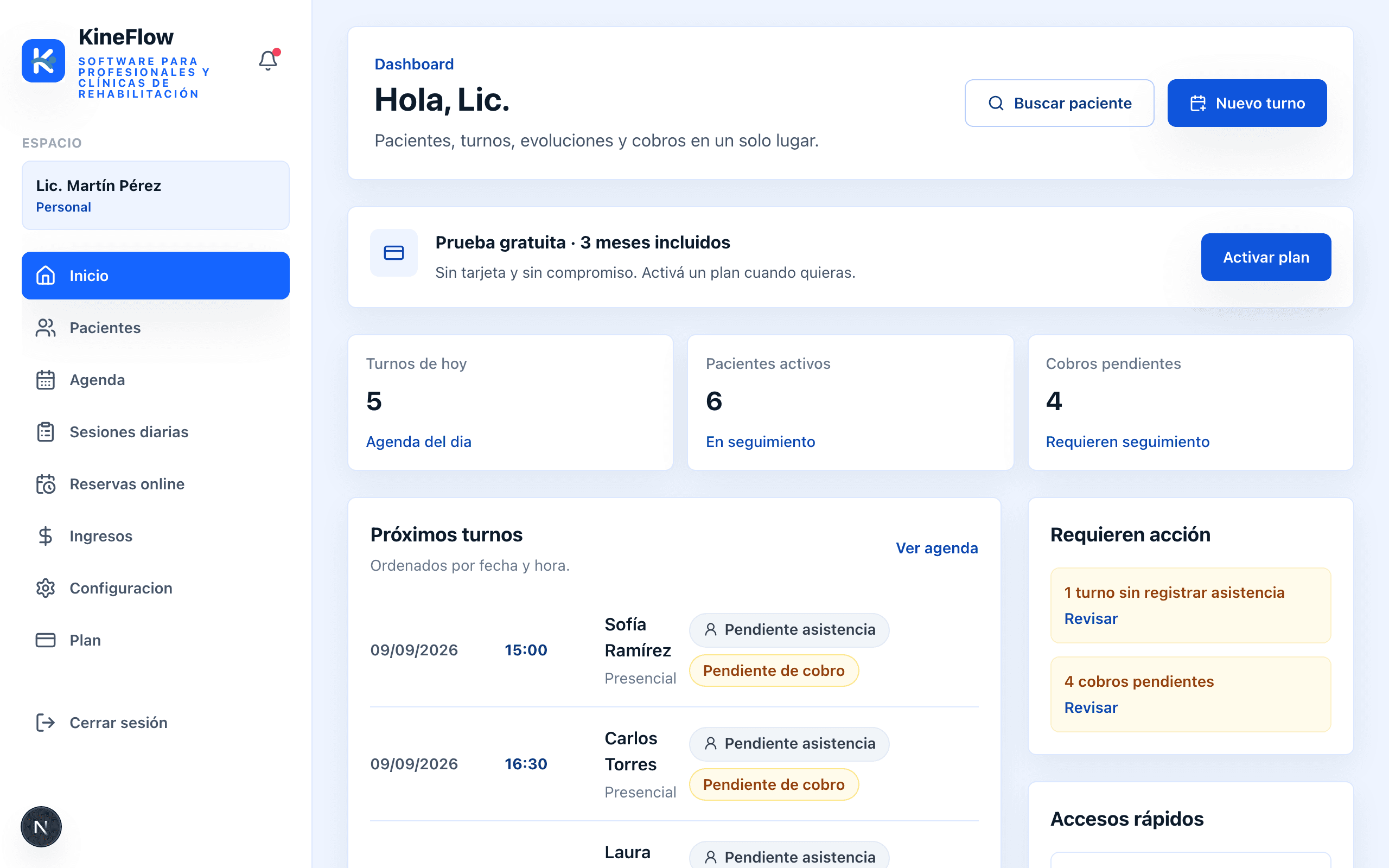The image size is (1389, 868).
Task: Click the Configuracion gear icon
Action: coord(46,589)
